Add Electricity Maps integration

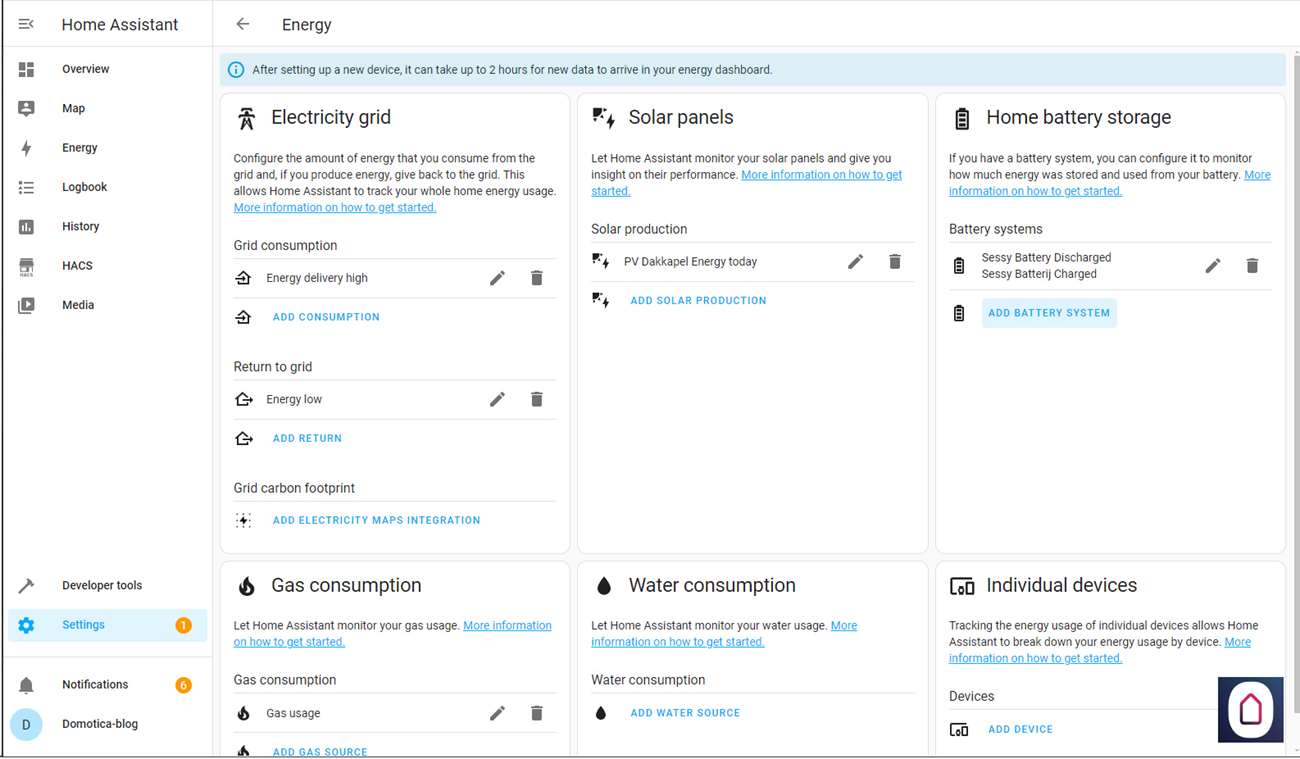click(x=376, y=521)
